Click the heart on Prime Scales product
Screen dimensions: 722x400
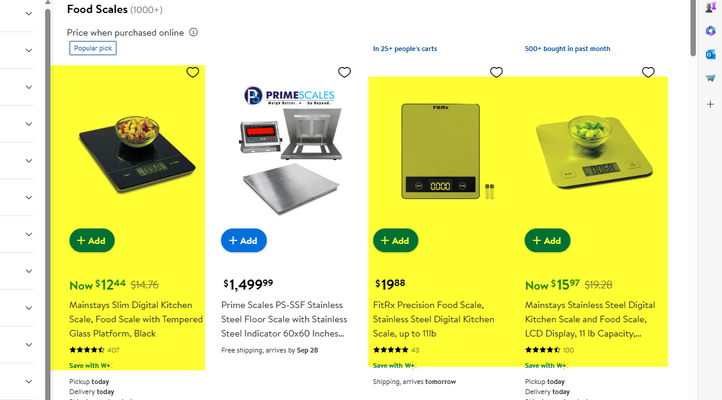pos(344,72)
